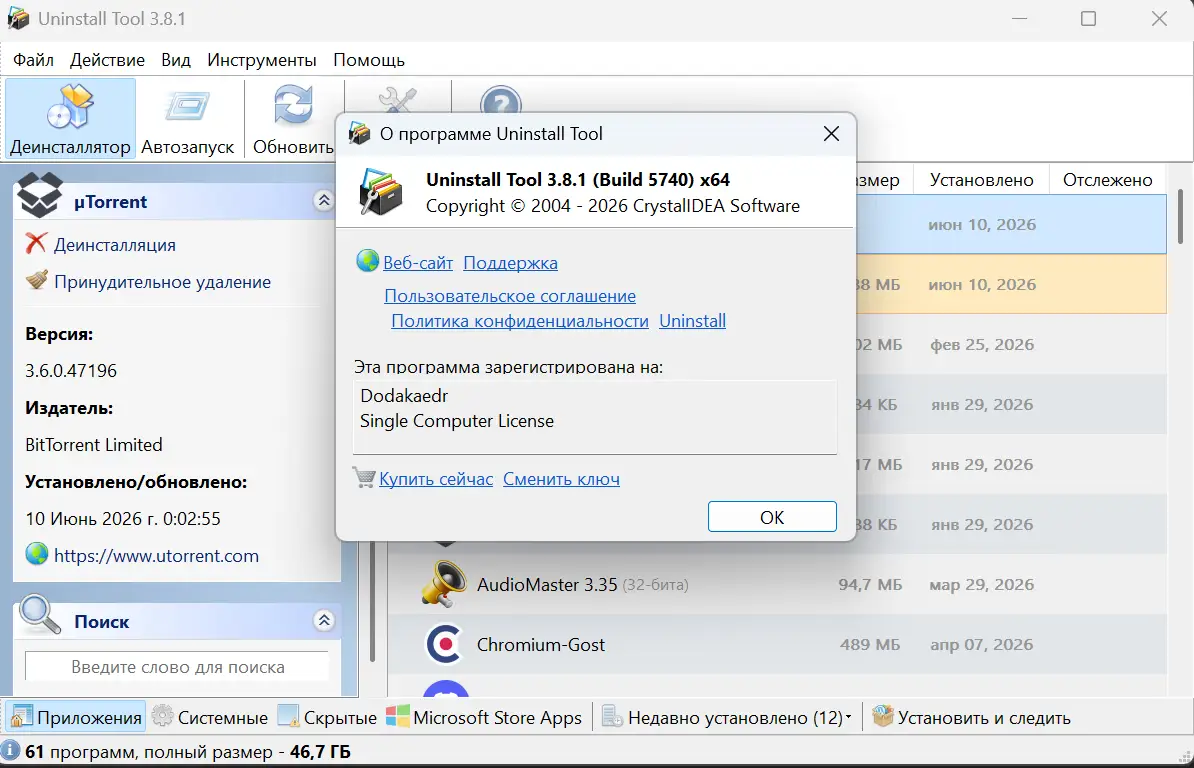1194x768 pixels.
Task: Click the wrench settings toolbar icon
Action: tap(397, 99)
